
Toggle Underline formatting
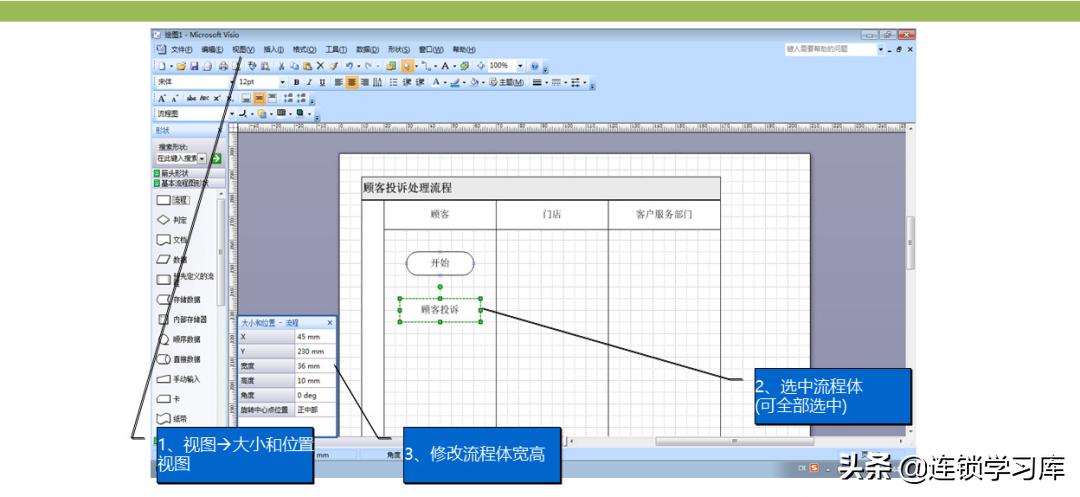322,82
